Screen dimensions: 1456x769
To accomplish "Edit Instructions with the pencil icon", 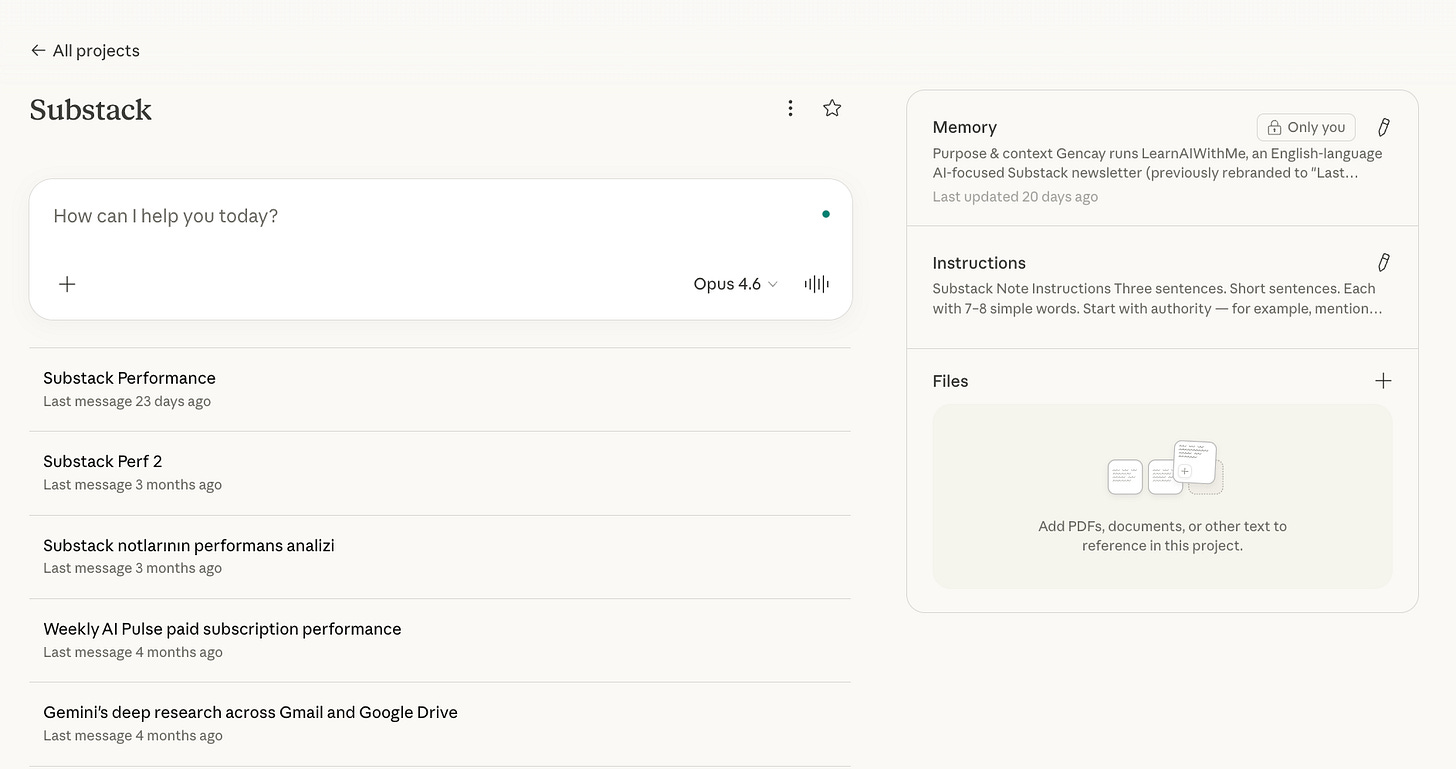I will [x=1384, y=262].
